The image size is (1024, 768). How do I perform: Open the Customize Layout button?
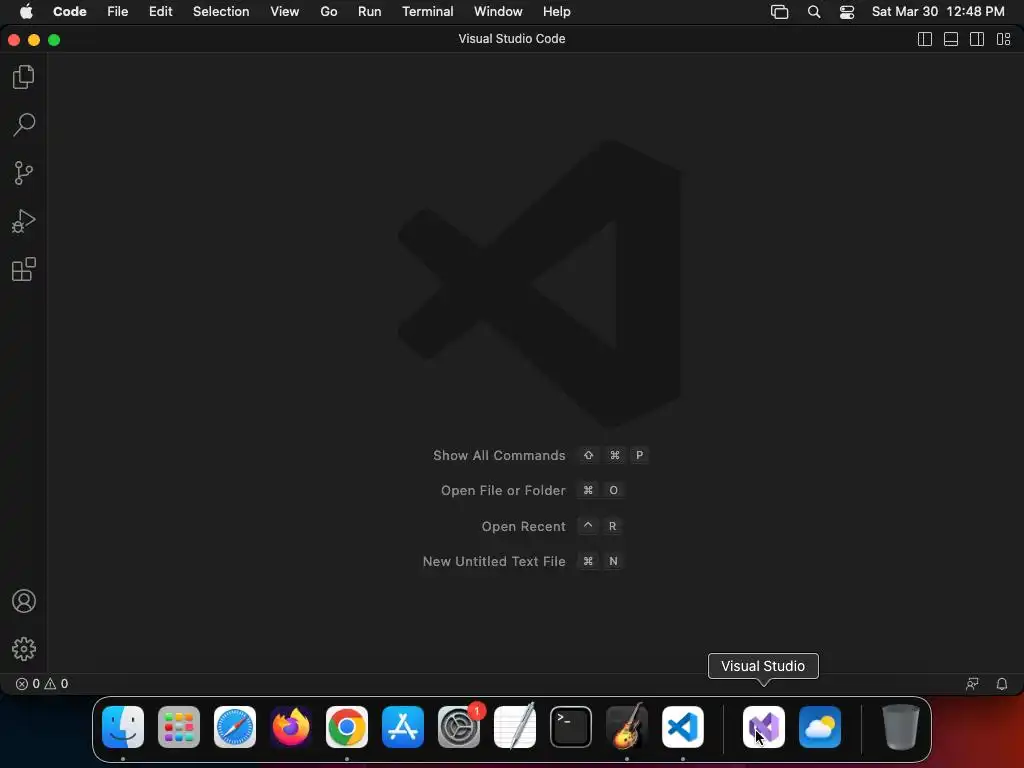(1004, 39)
